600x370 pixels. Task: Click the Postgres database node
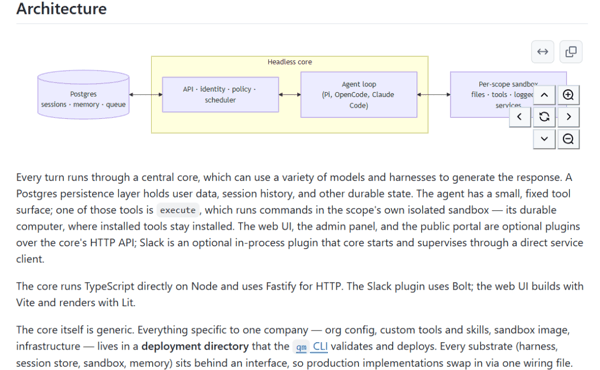coord(83,95)
